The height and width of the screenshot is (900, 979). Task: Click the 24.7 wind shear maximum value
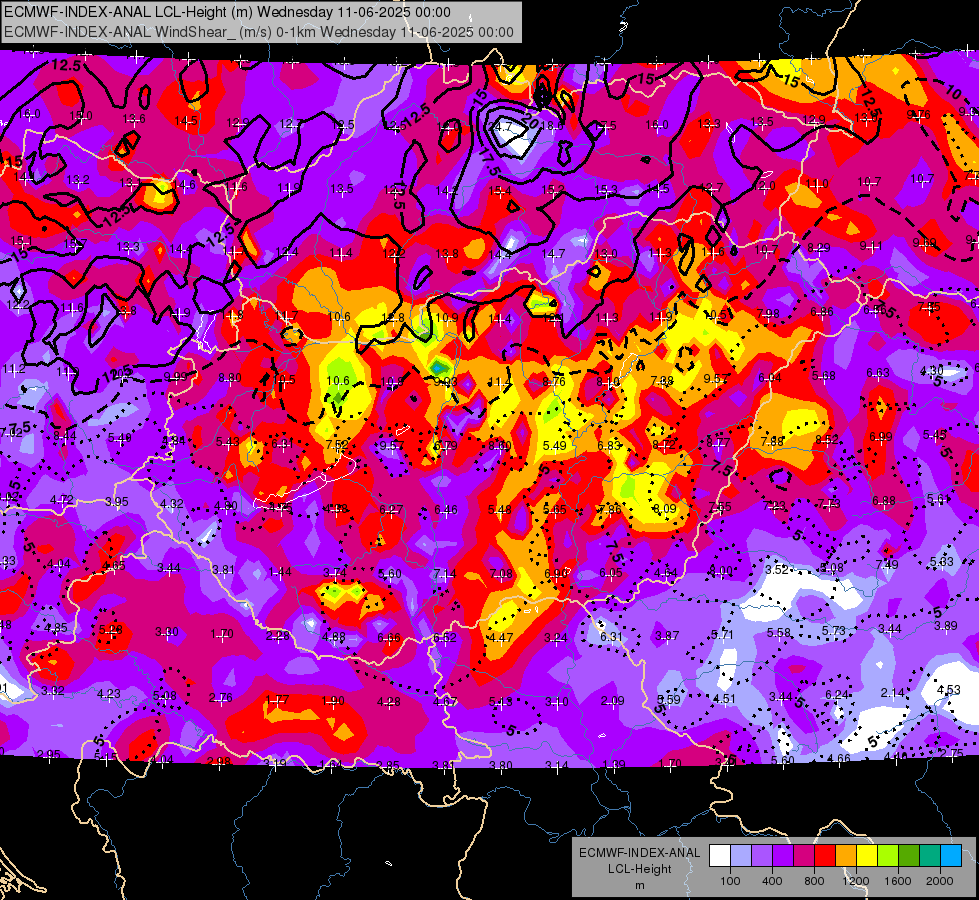[x=500, y=127]
